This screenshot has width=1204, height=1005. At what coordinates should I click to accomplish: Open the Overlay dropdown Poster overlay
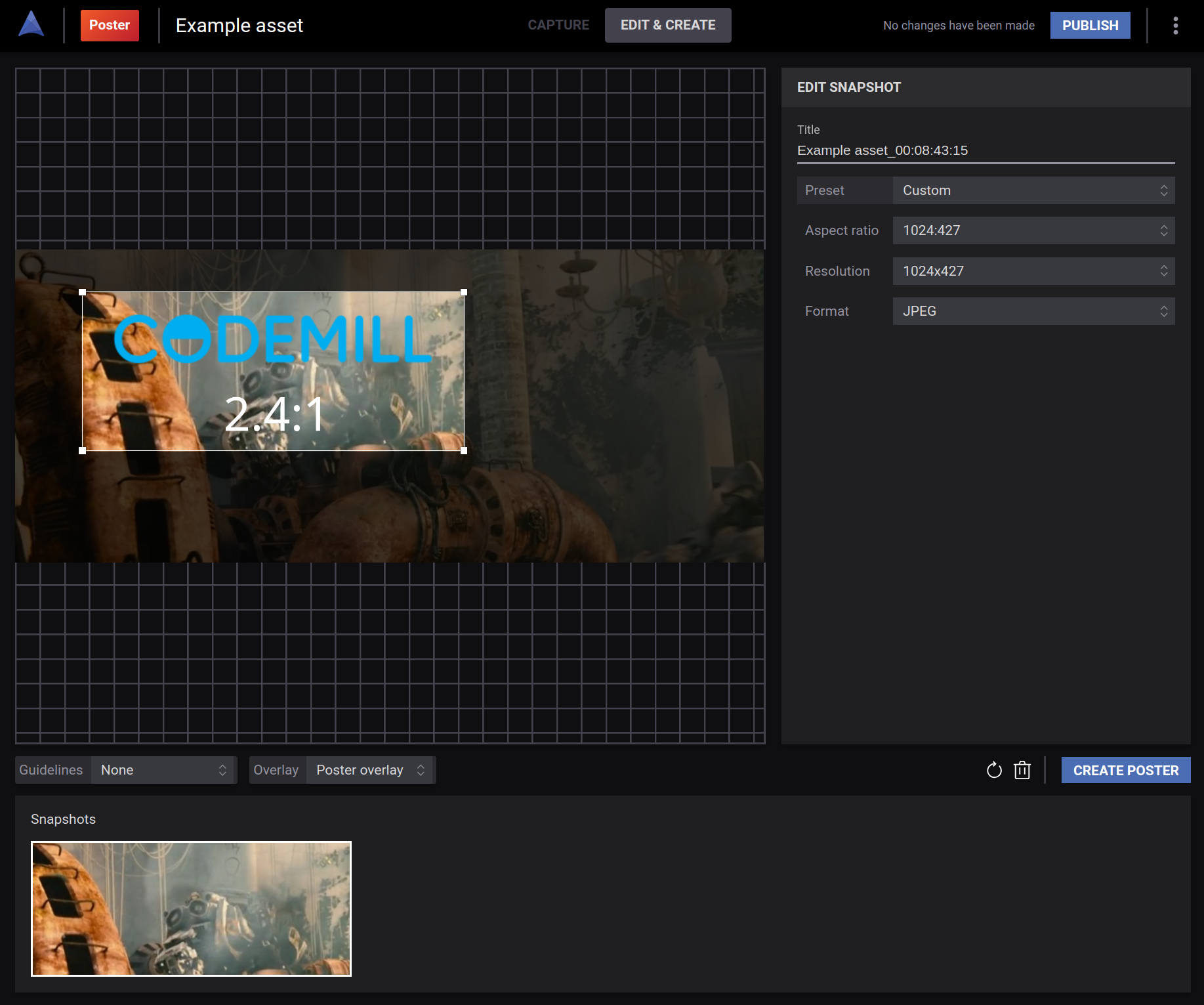click(371, 770)
